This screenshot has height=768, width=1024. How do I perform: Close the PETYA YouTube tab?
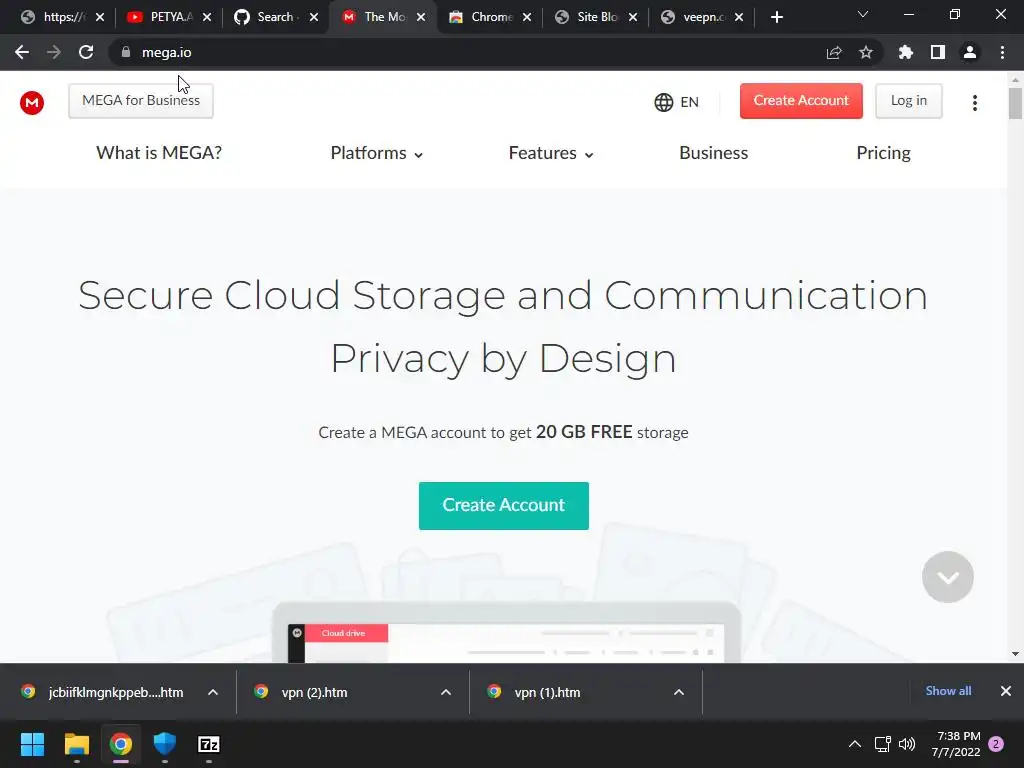[207, 17]
